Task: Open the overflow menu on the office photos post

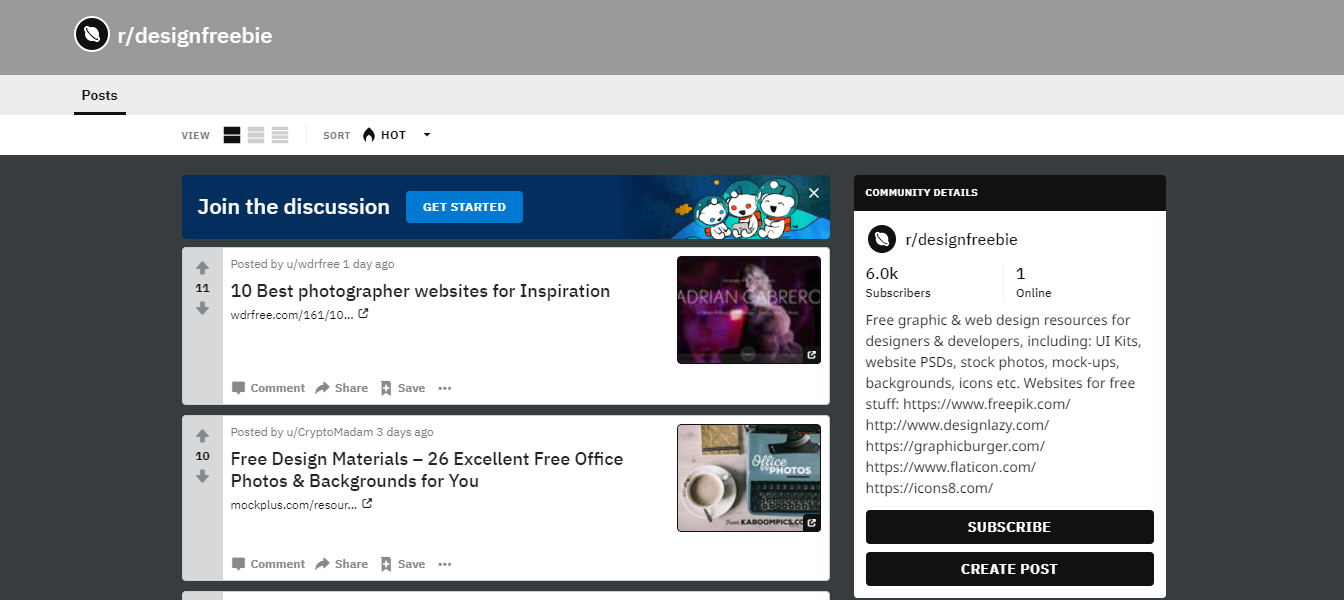Action: (x=444, y=563)
